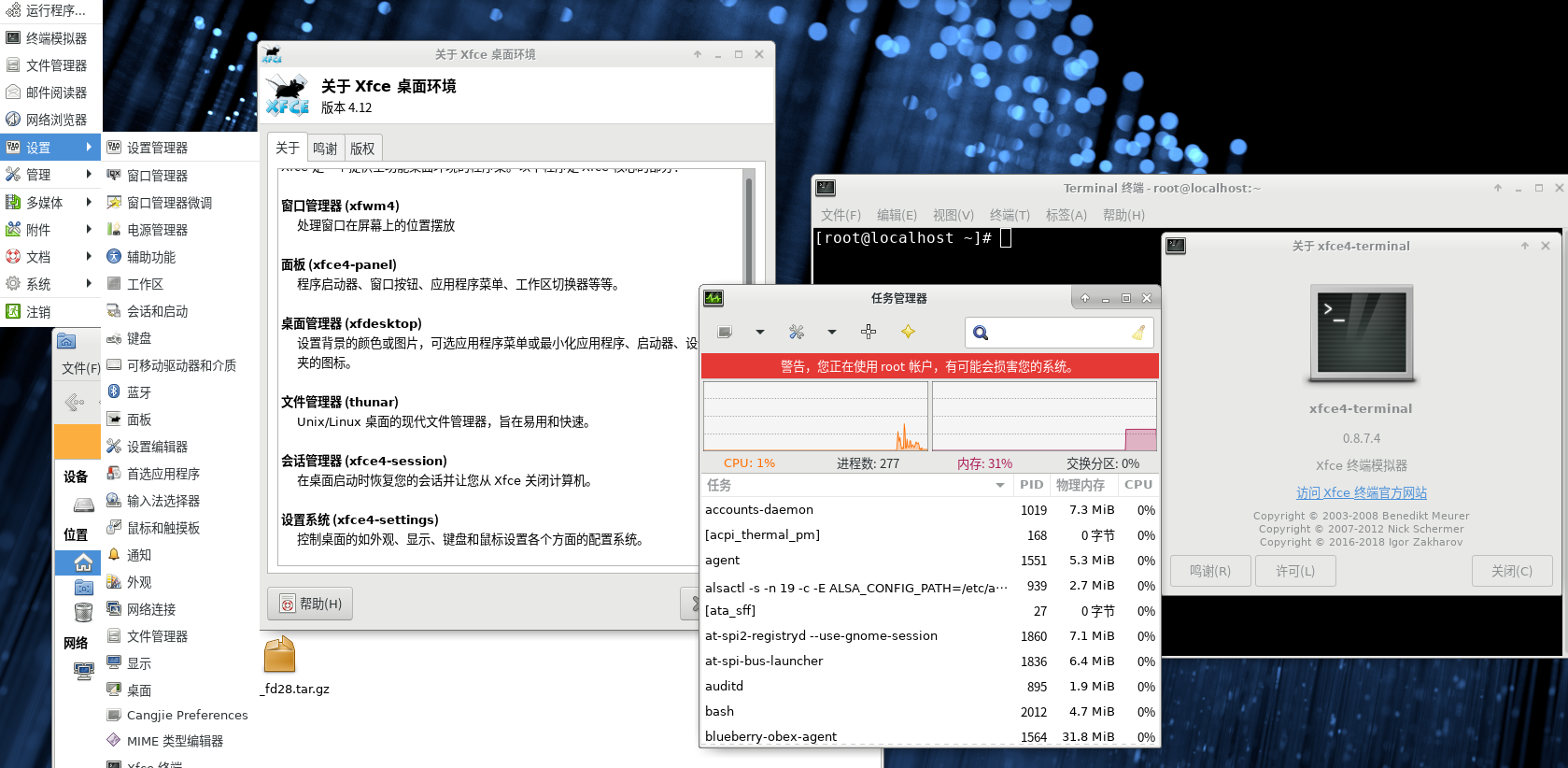Expand highlighted 设置 submenu arrow
Viewport: 1568px width, 768px height.
coord(89,147)
